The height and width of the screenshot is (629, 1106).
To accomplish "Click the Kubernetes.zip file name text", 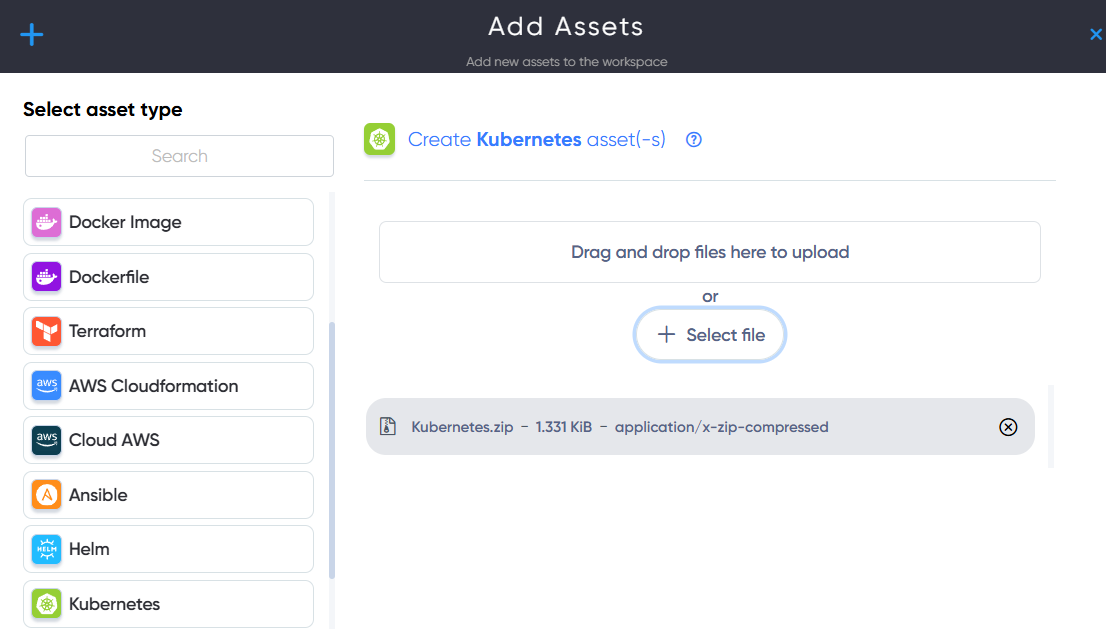I will (x=462, y=427).
